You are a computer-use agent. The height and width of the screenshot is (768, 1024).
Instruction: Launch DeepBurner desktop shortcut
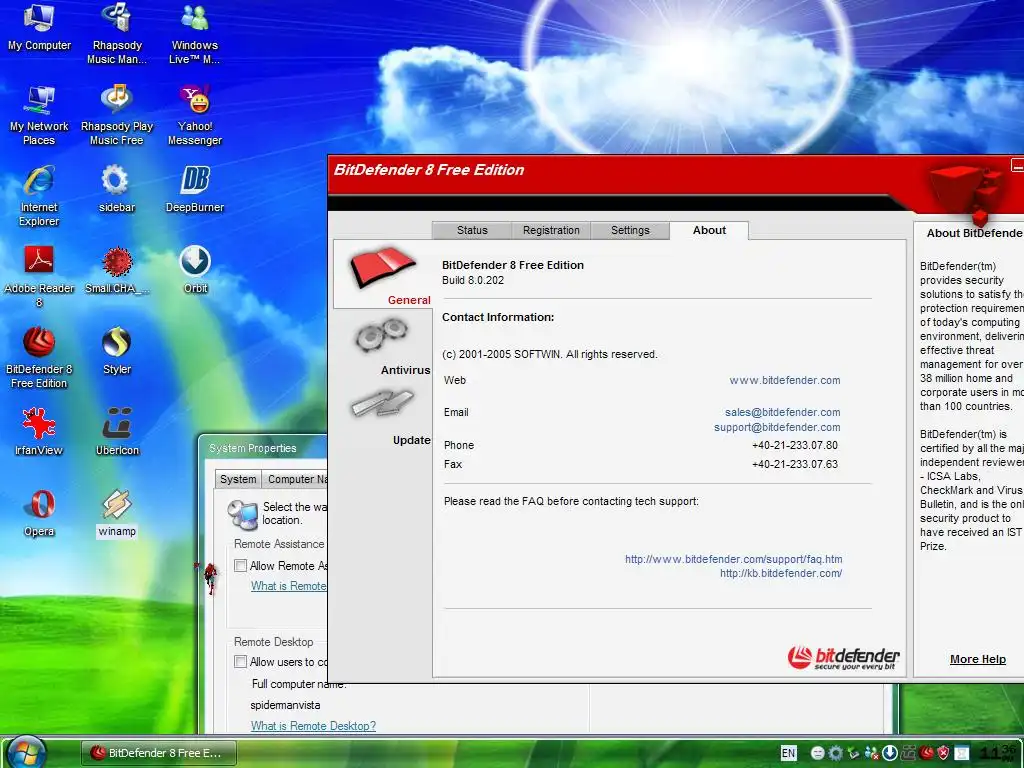tap(195, 189)
